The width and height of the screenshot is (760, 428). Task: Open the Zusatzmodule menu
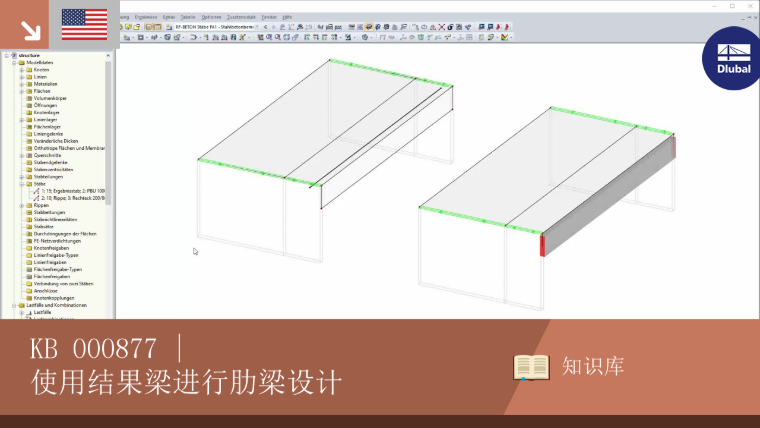241,17
